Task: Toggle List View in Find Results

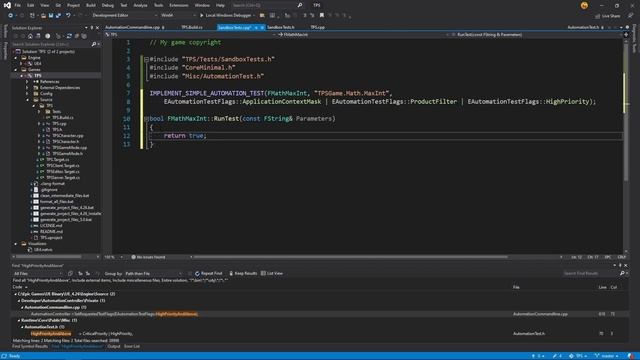Action: 272,273
